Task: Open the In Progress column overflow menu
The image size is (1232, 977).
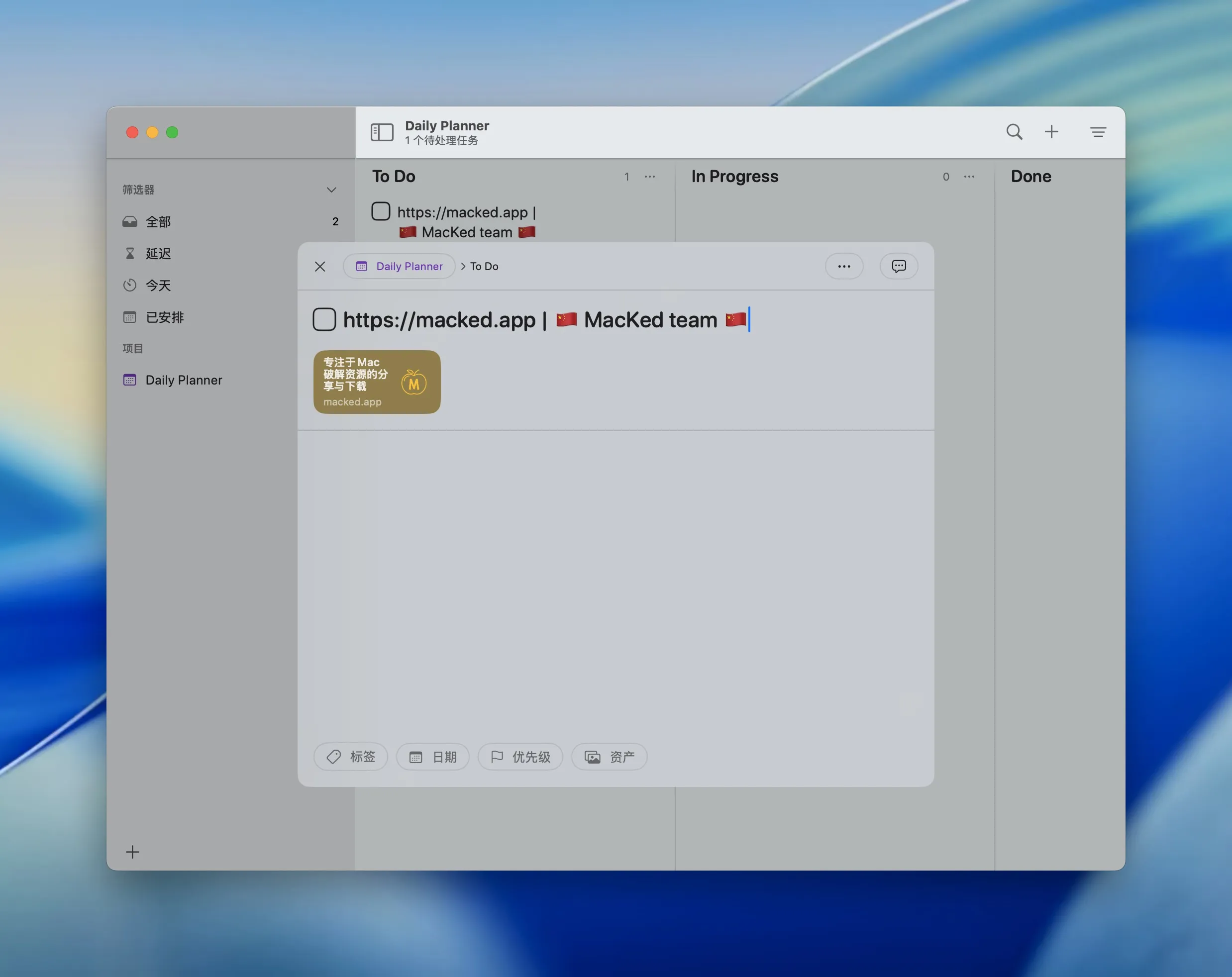Action: (x=969, y=177)
